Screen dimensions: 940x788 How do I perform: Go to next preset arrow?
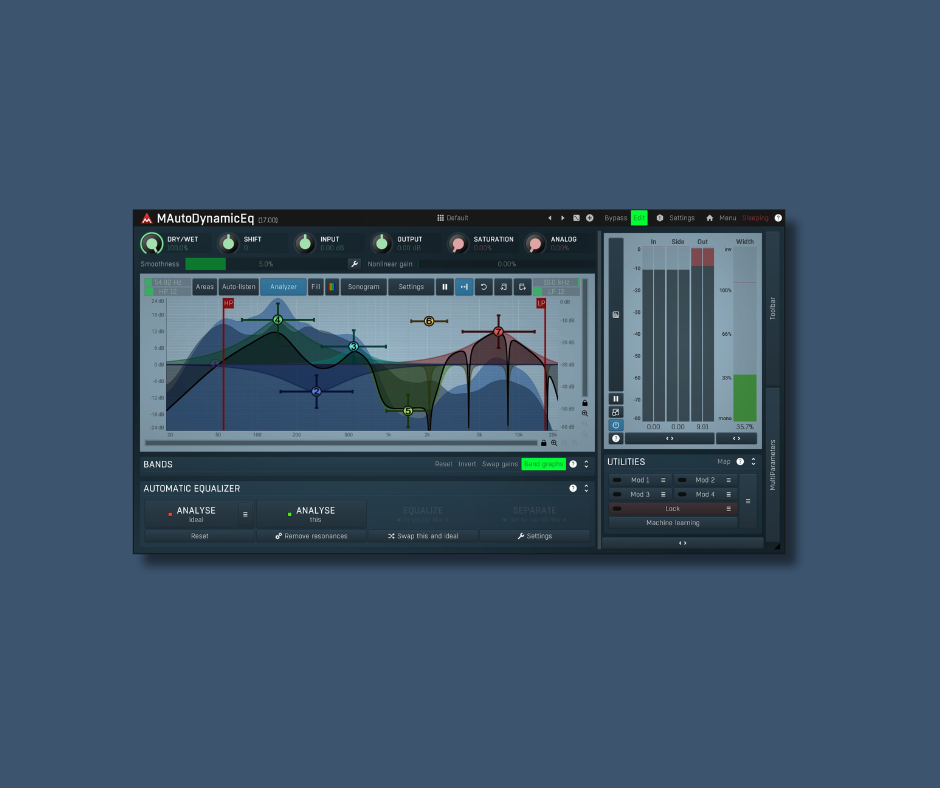tap(562, 218)
